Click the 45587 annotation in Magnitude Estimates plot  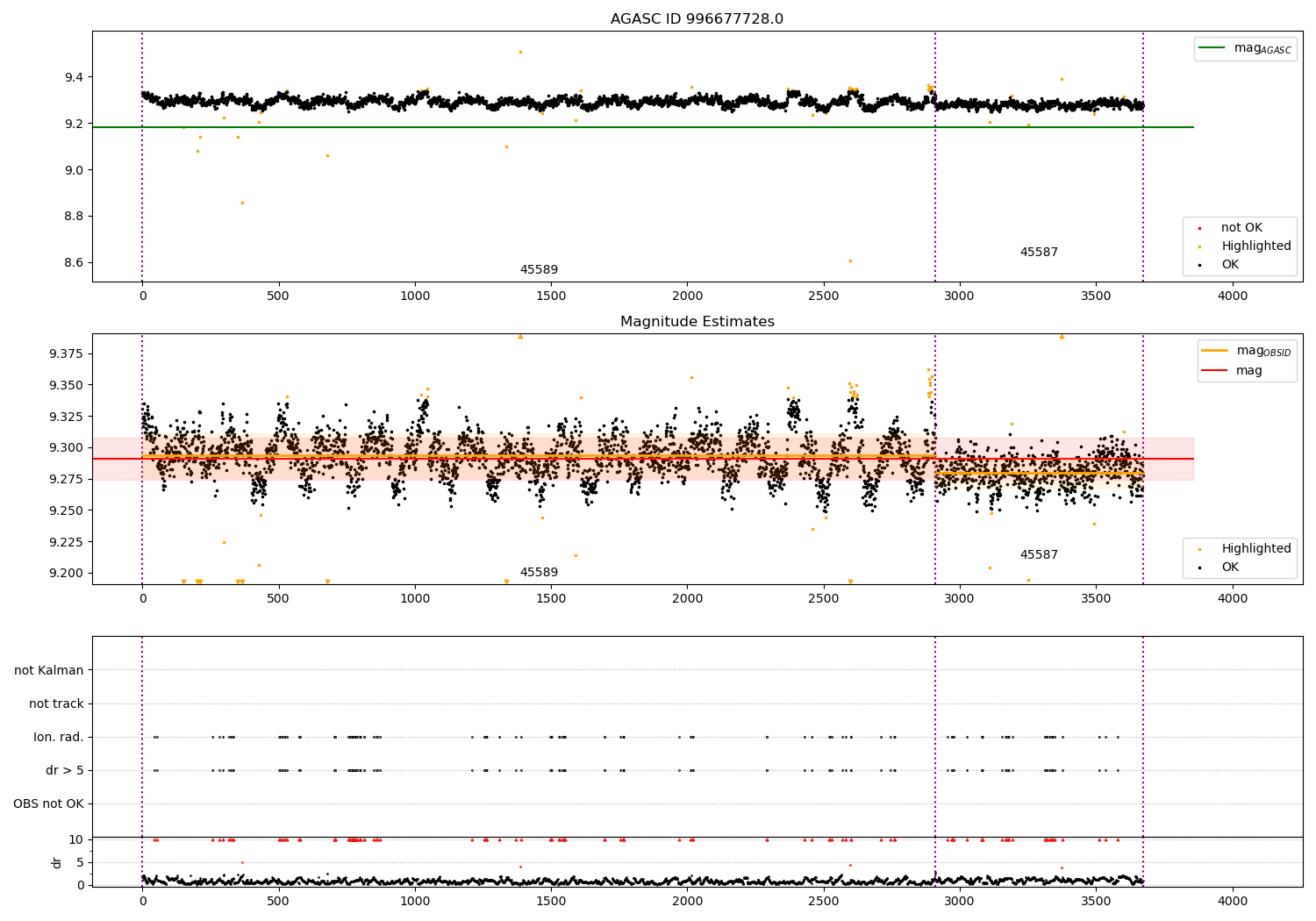(x=1039, y=555)
